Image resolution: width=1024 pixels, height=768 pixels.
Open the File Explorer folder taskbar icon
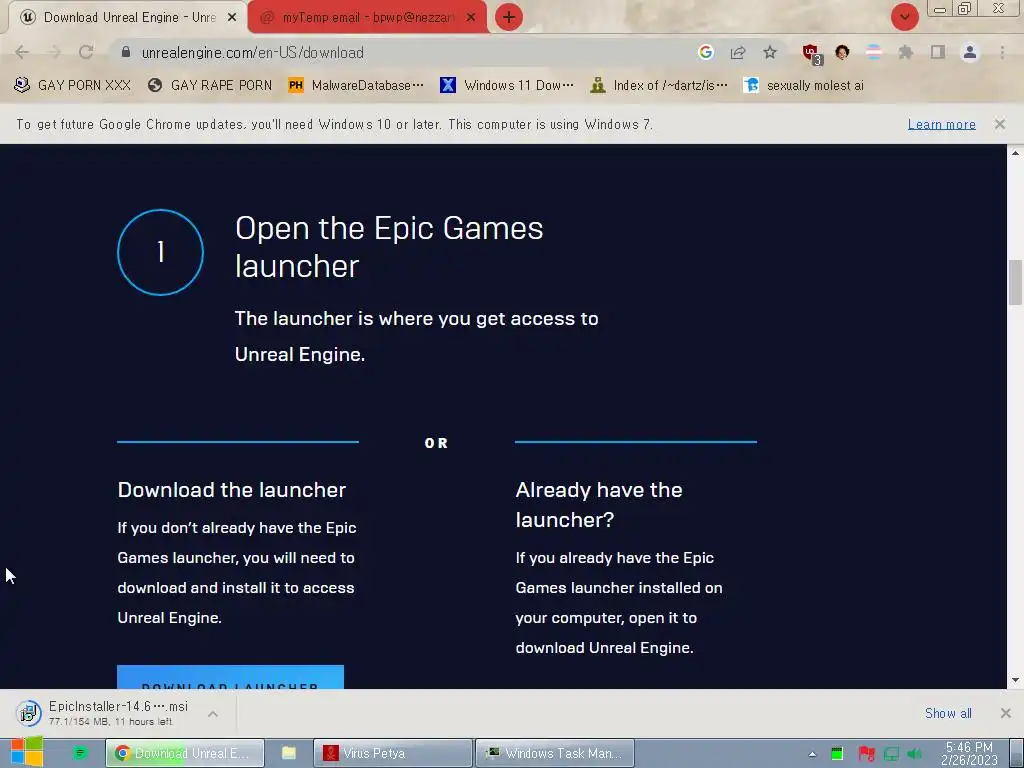289,753
